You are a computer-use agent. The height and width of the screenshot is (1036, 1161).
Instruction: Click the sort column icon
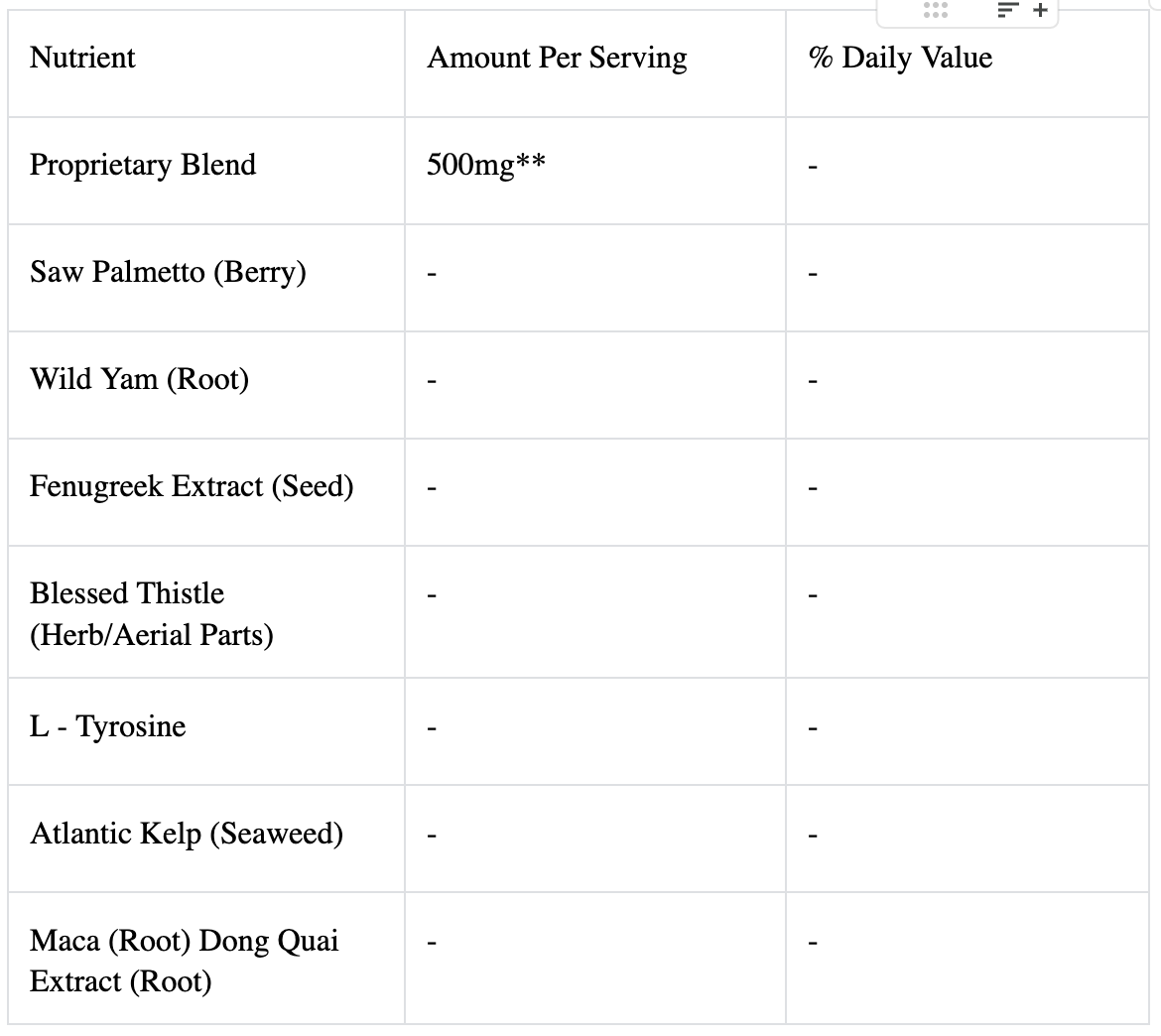click(x=1007, y=11)
